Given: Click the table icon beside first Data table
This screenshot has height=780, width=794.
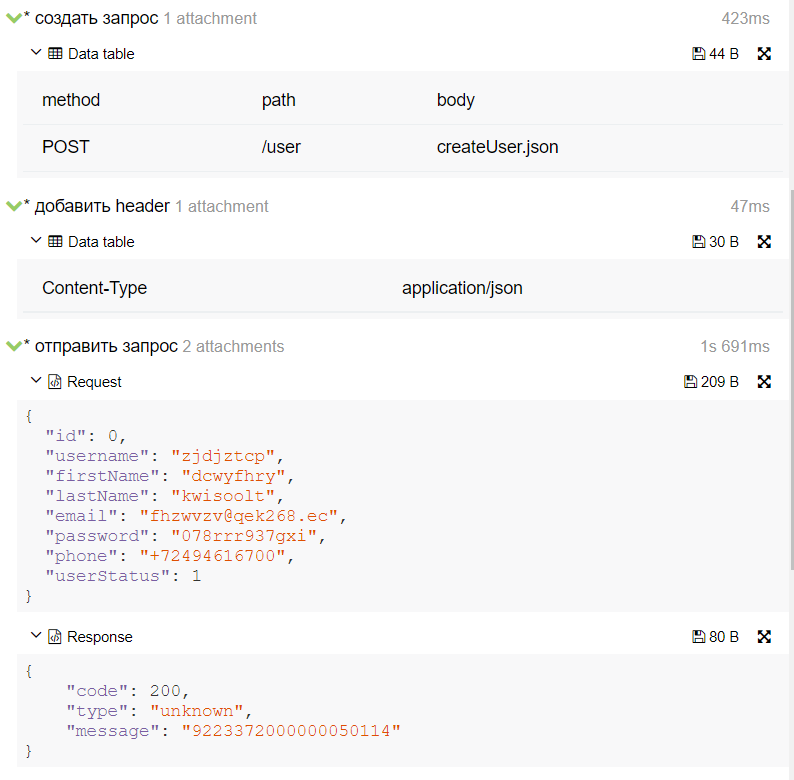Looking at the screenshot, I should tap(55, 53).
